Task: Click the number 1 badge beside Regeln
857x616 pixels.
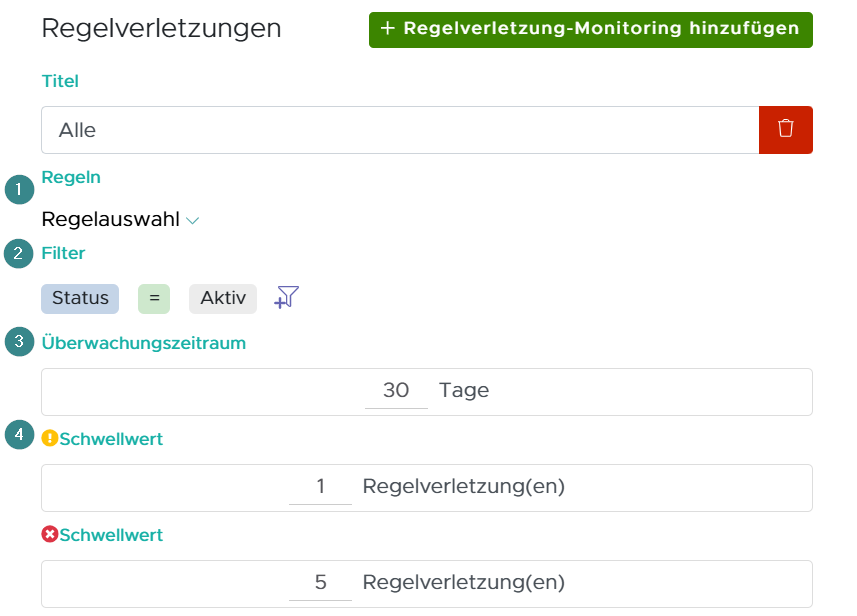Action: coord(19,189)
